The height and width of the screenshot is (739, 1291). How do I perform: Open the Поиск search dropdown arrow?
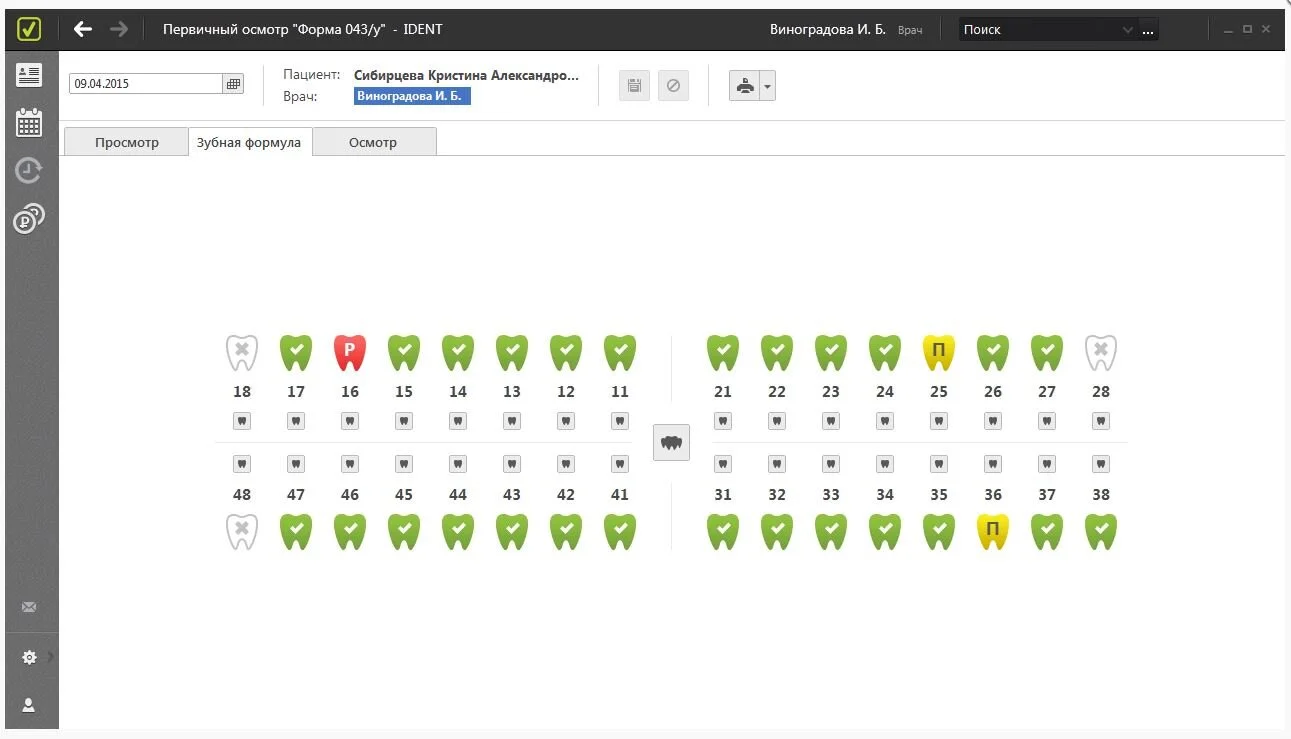point(1128,30)
